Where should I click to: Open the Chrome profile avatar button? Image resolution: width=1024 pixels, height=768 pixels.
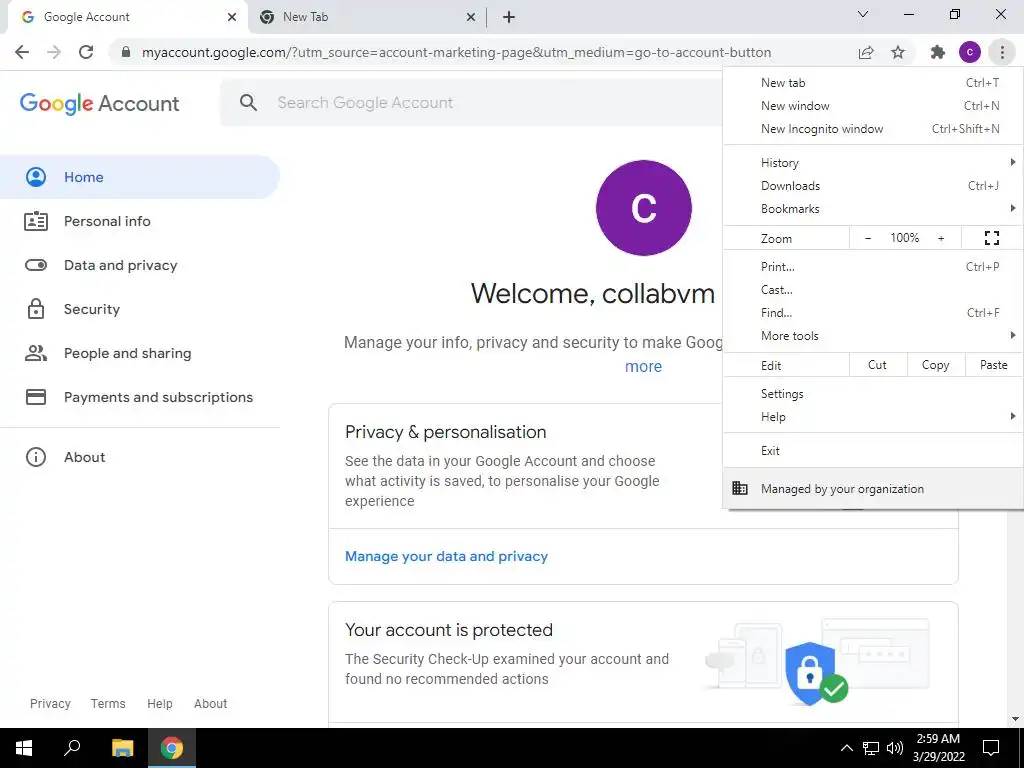(970, 52)
